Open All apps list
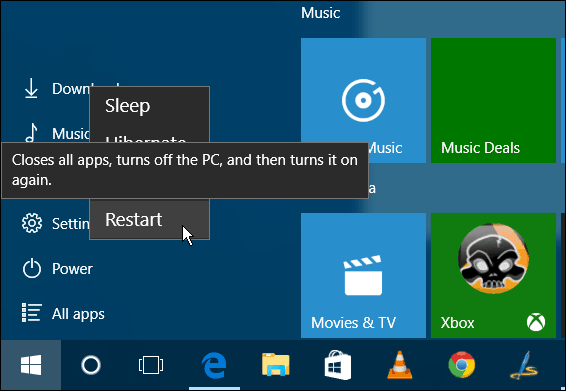Viewport: 566px width, 391px height. [63, 313]
